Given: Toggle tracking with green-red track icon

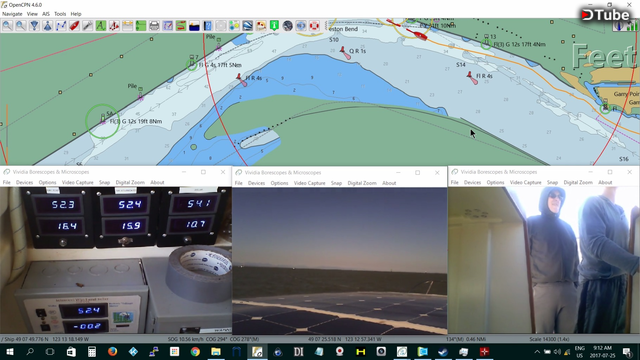Looking at the screenshot, I should (x=181, y=26).
